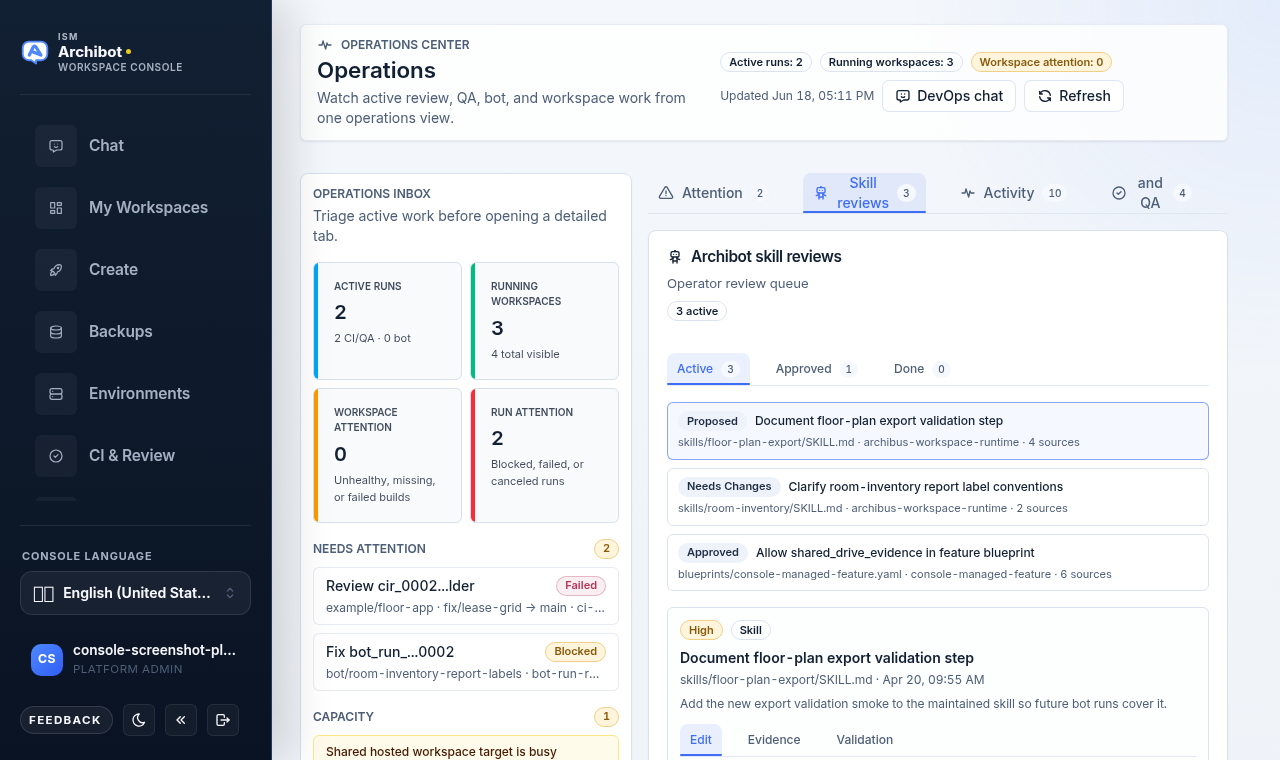Go to My Workspaces
The image size is (1280, 760).
[136, 208]
